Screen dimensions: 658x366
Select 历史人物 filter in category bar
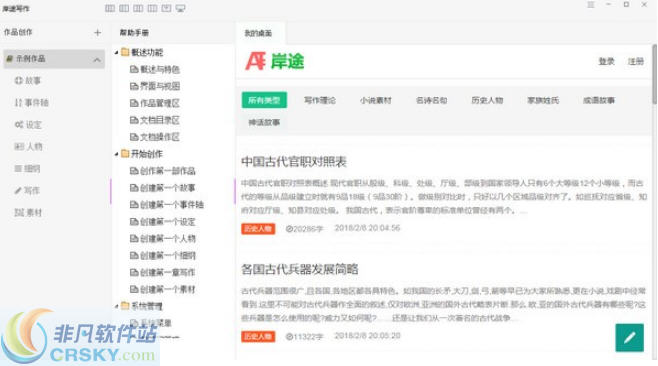coord(487,100)
